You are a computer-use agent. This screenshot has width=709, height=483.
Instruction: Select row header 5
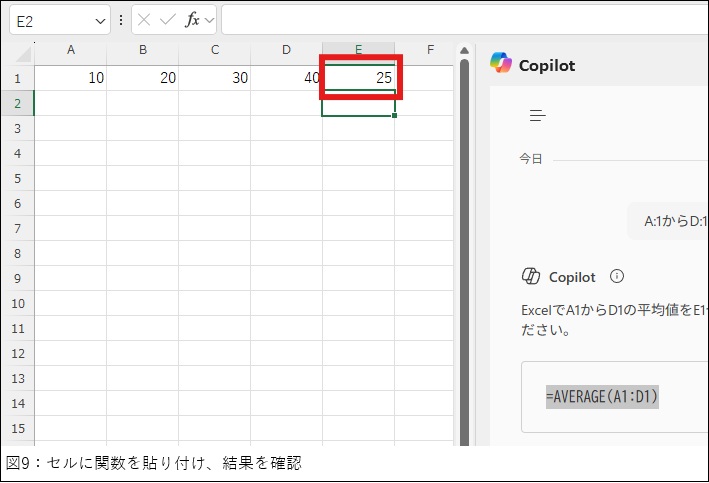coord(17,178)
